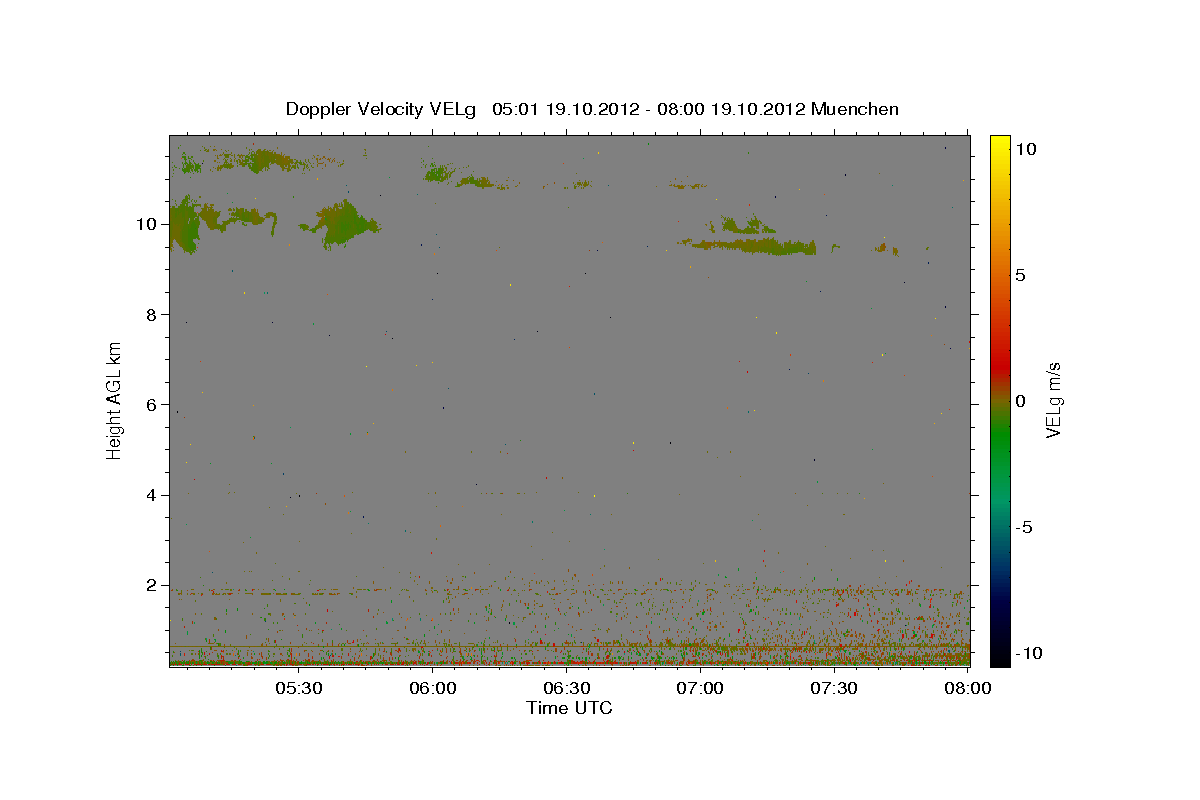Screen dimensions: 1200x800
Task: Click the plot title 'Doppler Velocity VELg'
Action: click(x=383, y=109)
